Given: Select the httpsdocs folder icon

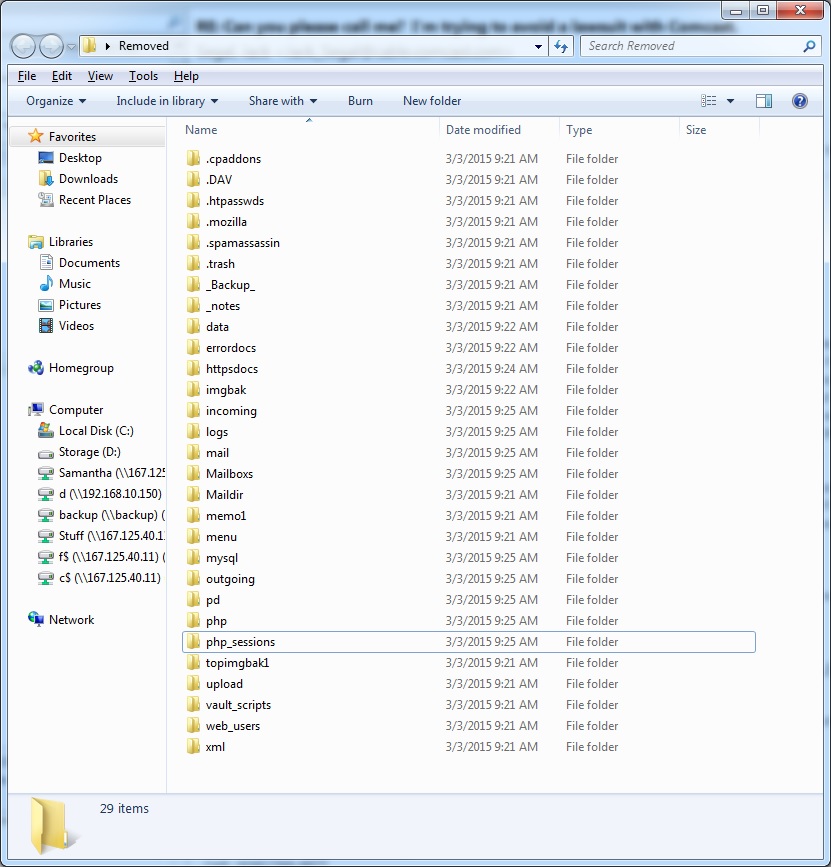Looking at the screenshot, I should [x=193, y=369].
